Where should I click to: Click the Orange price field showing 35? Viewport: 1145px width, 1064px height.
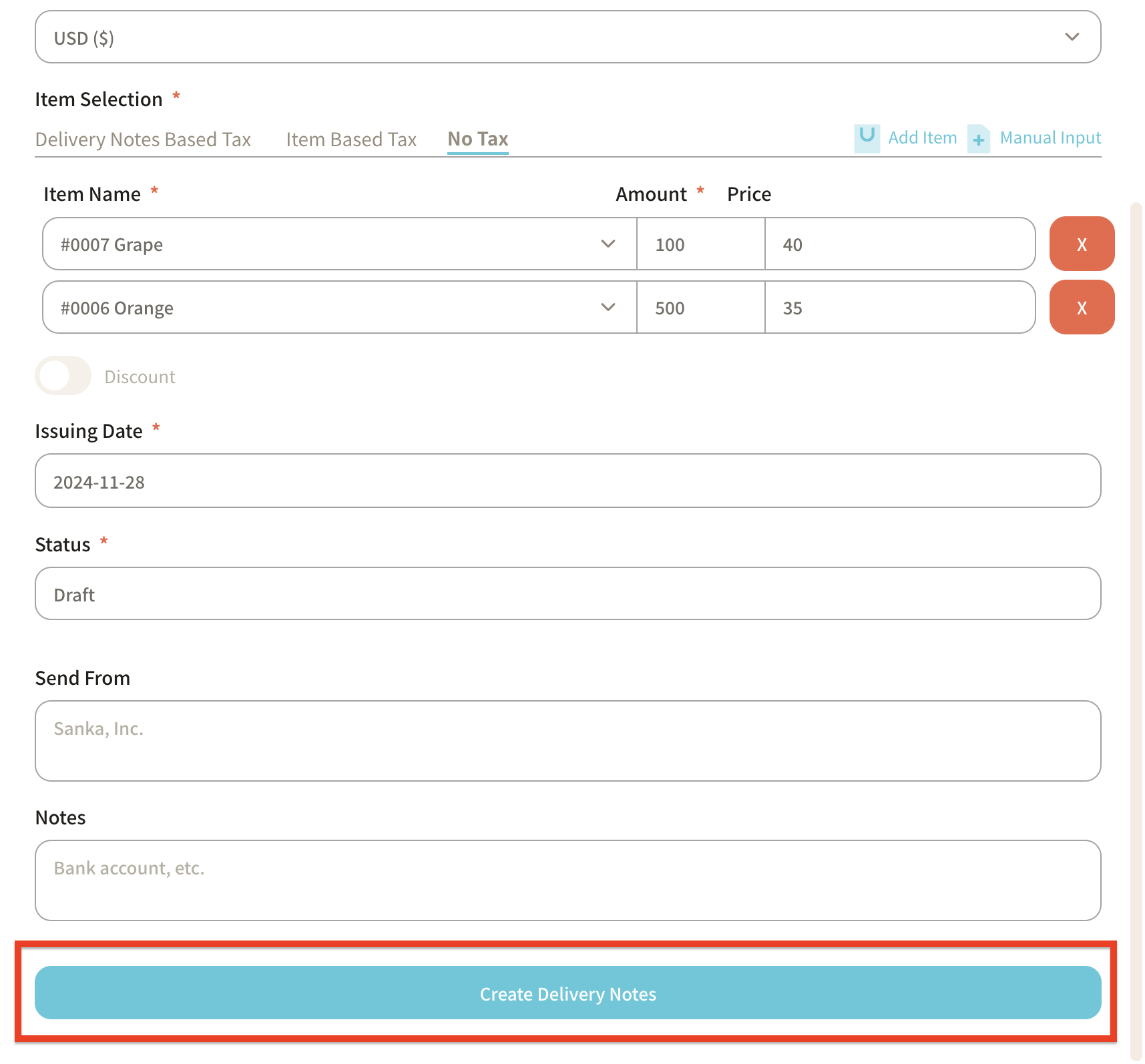click(x=899, y=308)
